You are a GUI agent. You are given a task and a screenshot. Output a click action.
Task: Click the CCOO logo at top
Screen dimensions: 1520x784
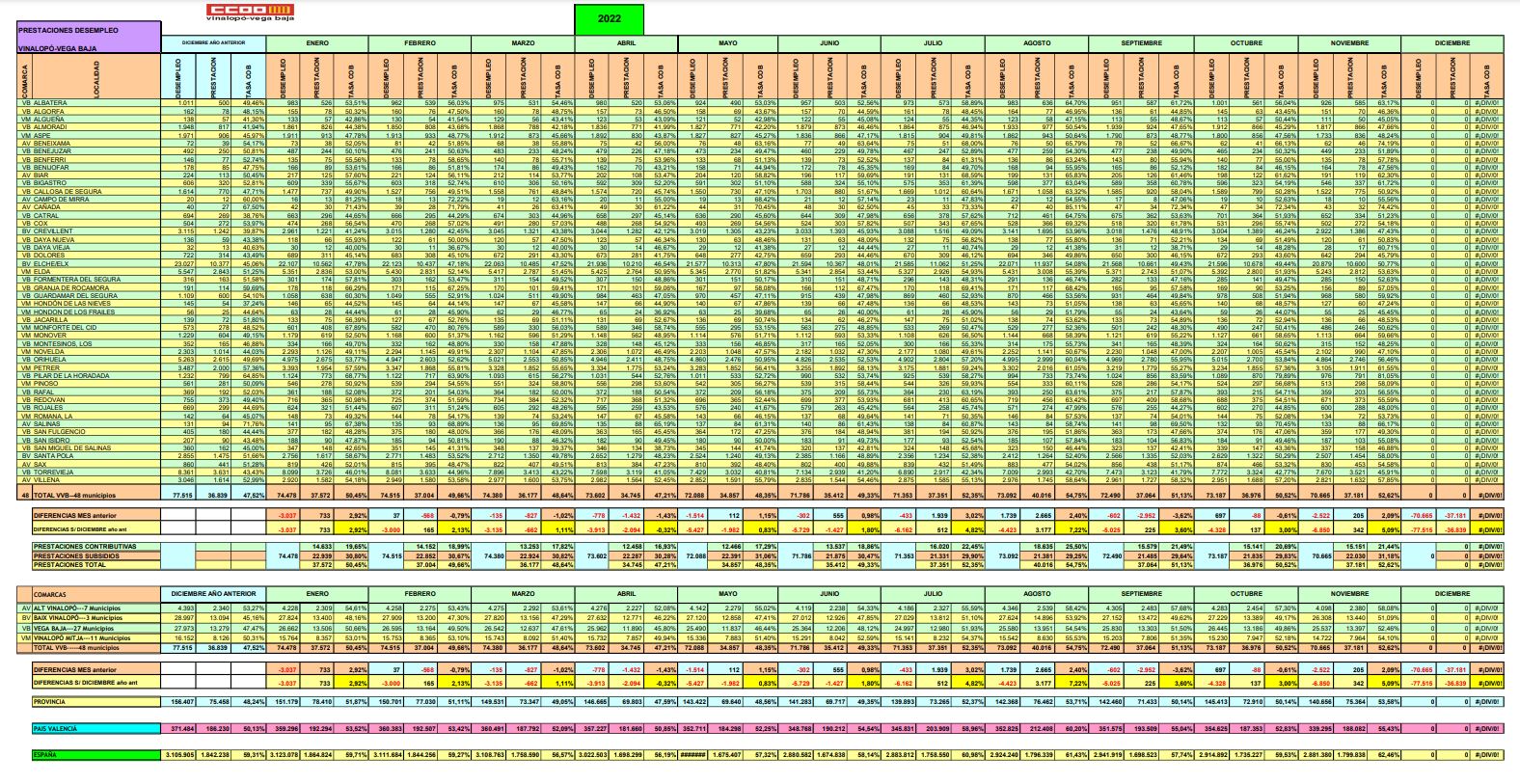coord(242,12)
